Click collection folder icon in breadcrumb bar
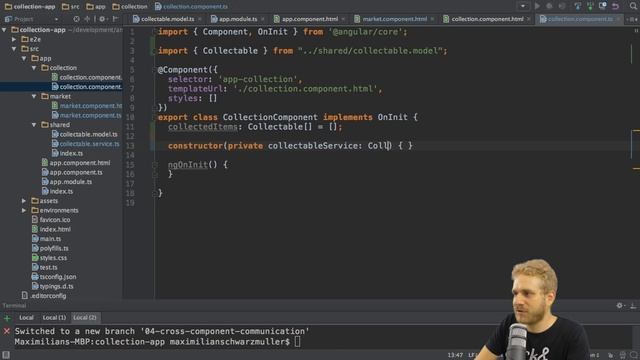640x360 pixels. click(116, 7)
